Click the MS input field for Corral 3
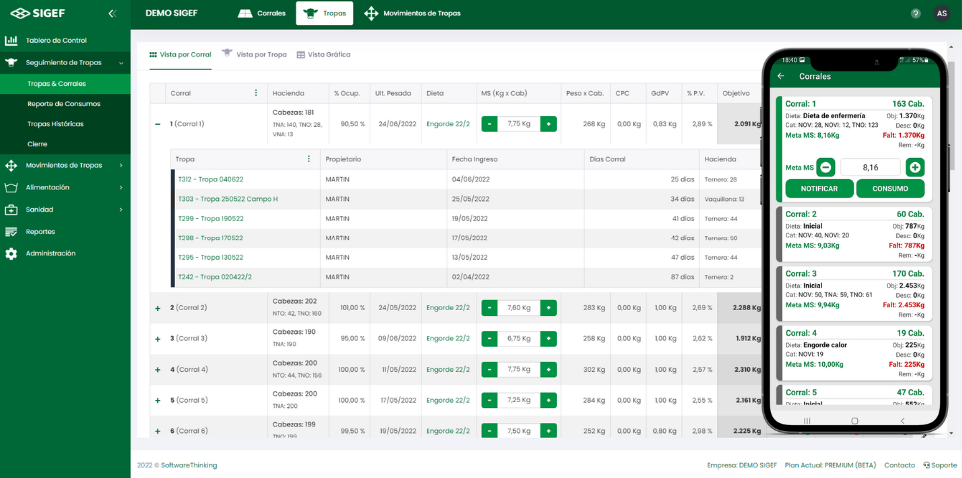The height and width of the screenshot is (478, 962). [x=518, y=339]
